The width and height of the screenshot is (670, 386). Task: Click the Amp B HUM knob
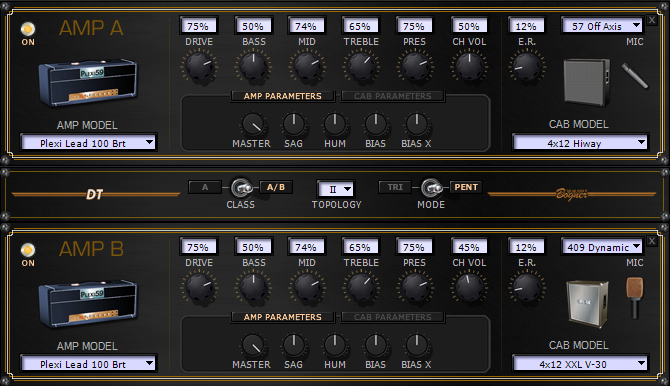335,345
